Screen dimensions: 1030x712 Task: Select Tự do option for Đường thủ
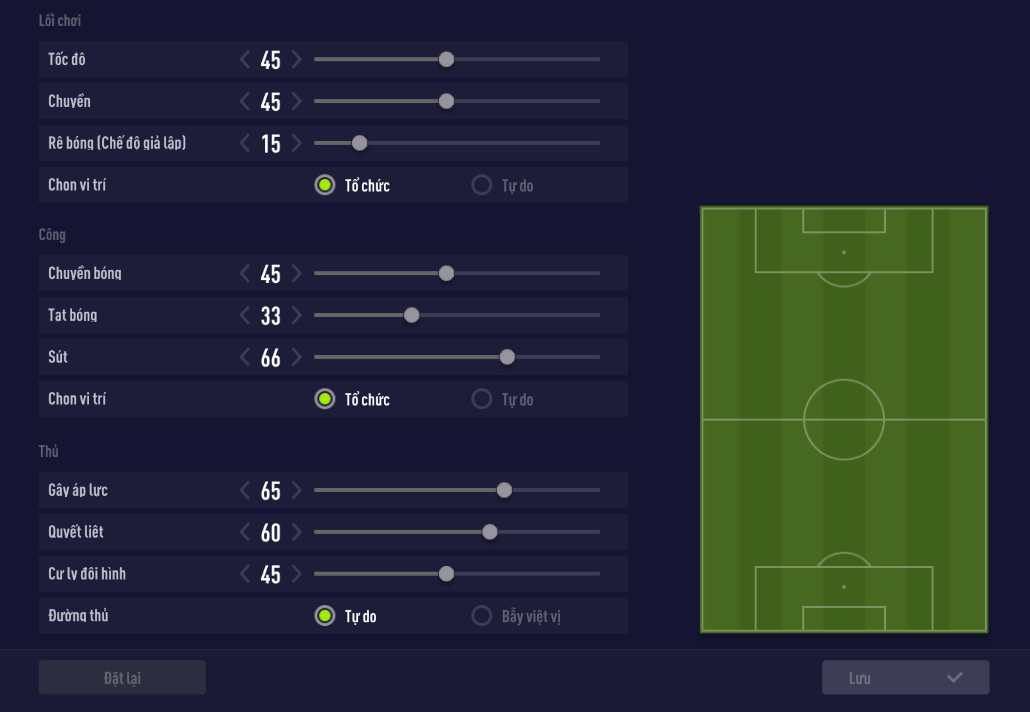click(325, 615)
